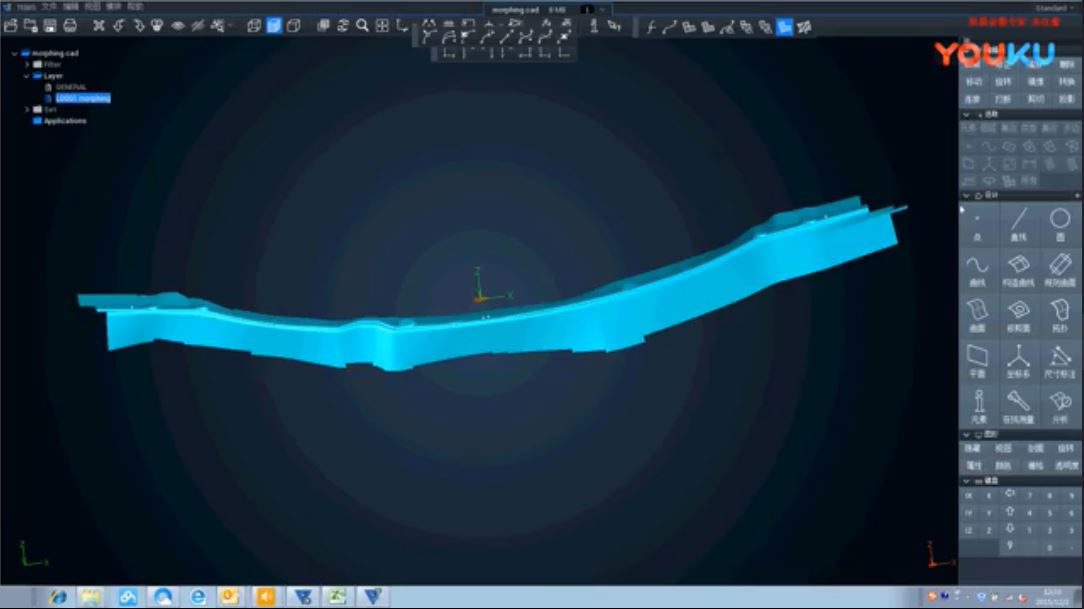Collapse the 图形 section in the right panel

coord(966,435)
